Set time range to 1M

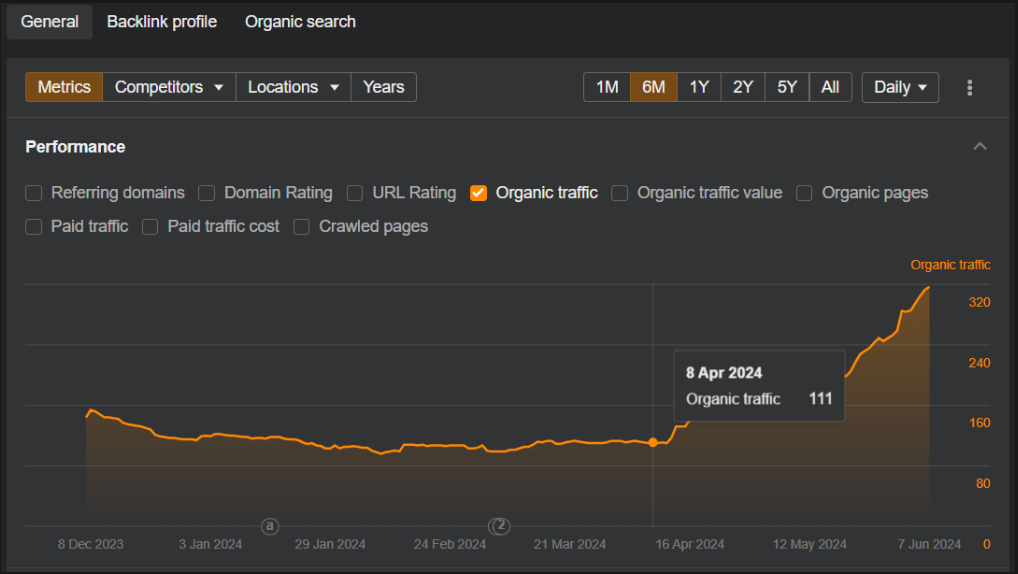click(x=607, y=87)
